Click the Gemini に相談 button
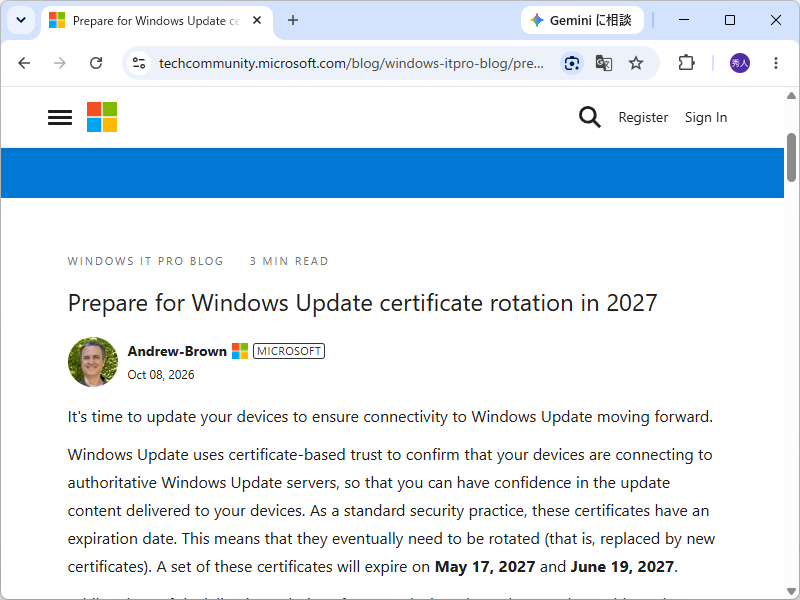The image size is (800, 600). (x=582, y=20)
